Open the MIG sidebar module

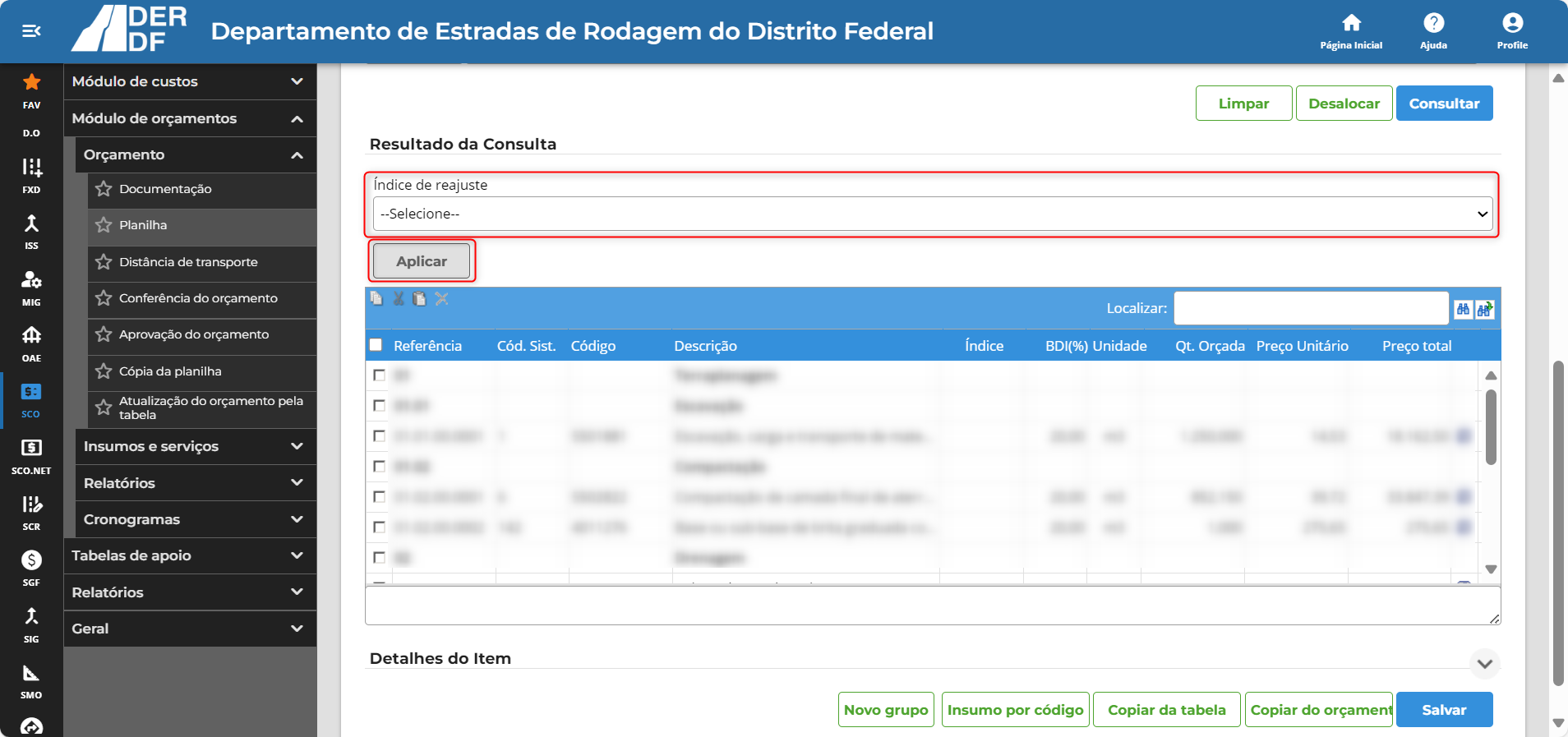tap(31, 288)
